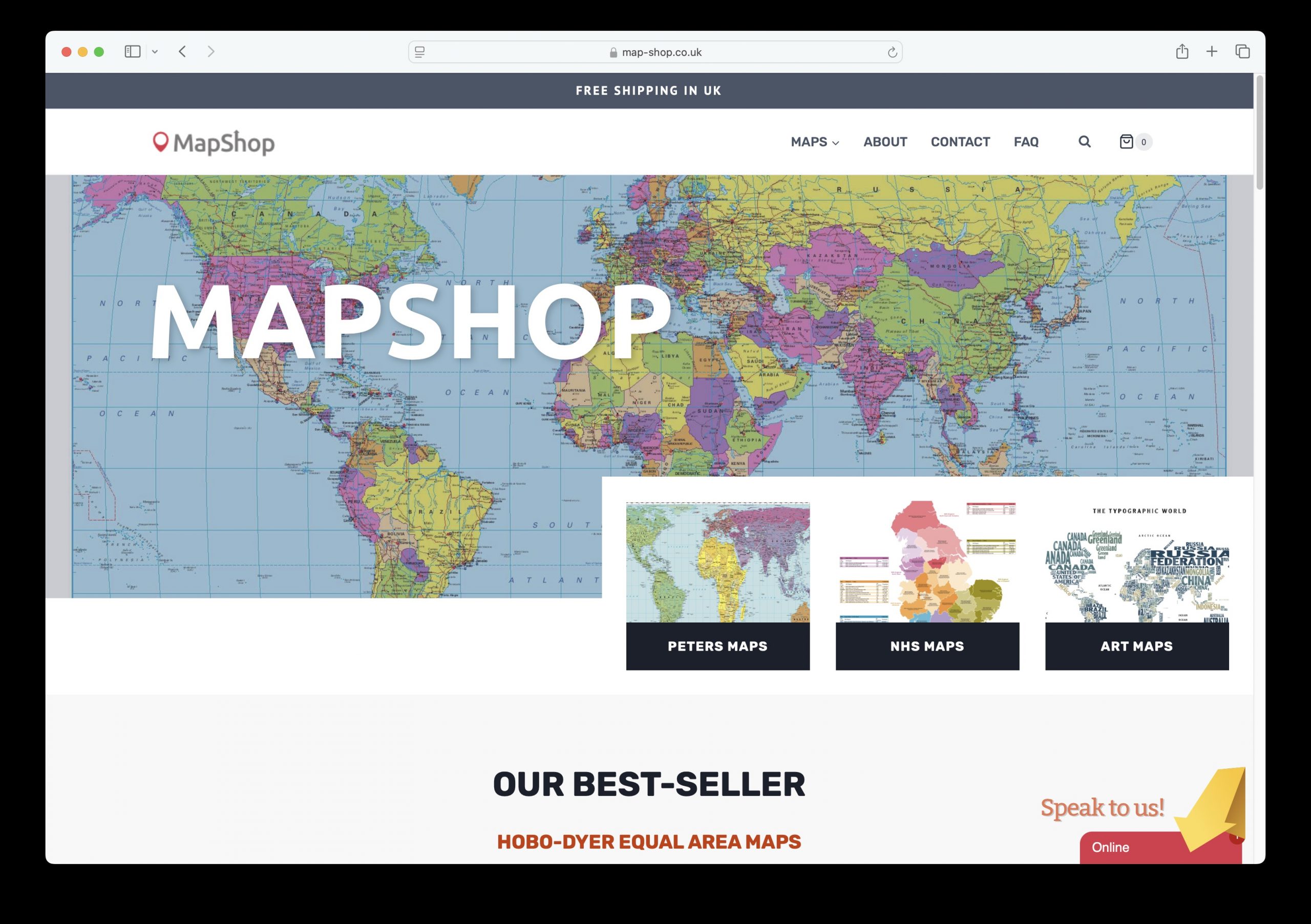Image resolution: width=1311 pixels, height=924 pixels.
Task: Click the browser back arrow
Action: click(x=182, y=51)
